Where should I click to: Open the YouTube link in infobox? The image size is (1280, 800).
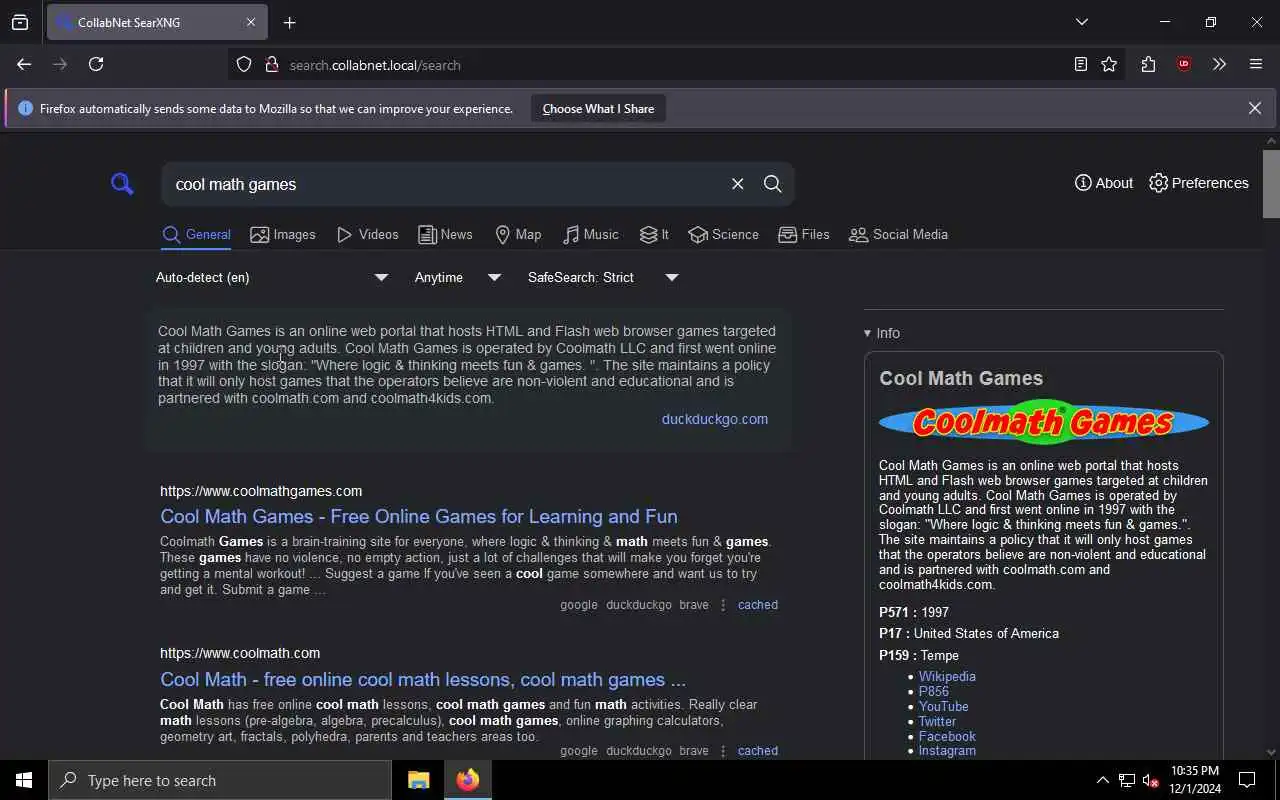pyautogui.click(x=944, y=706)
